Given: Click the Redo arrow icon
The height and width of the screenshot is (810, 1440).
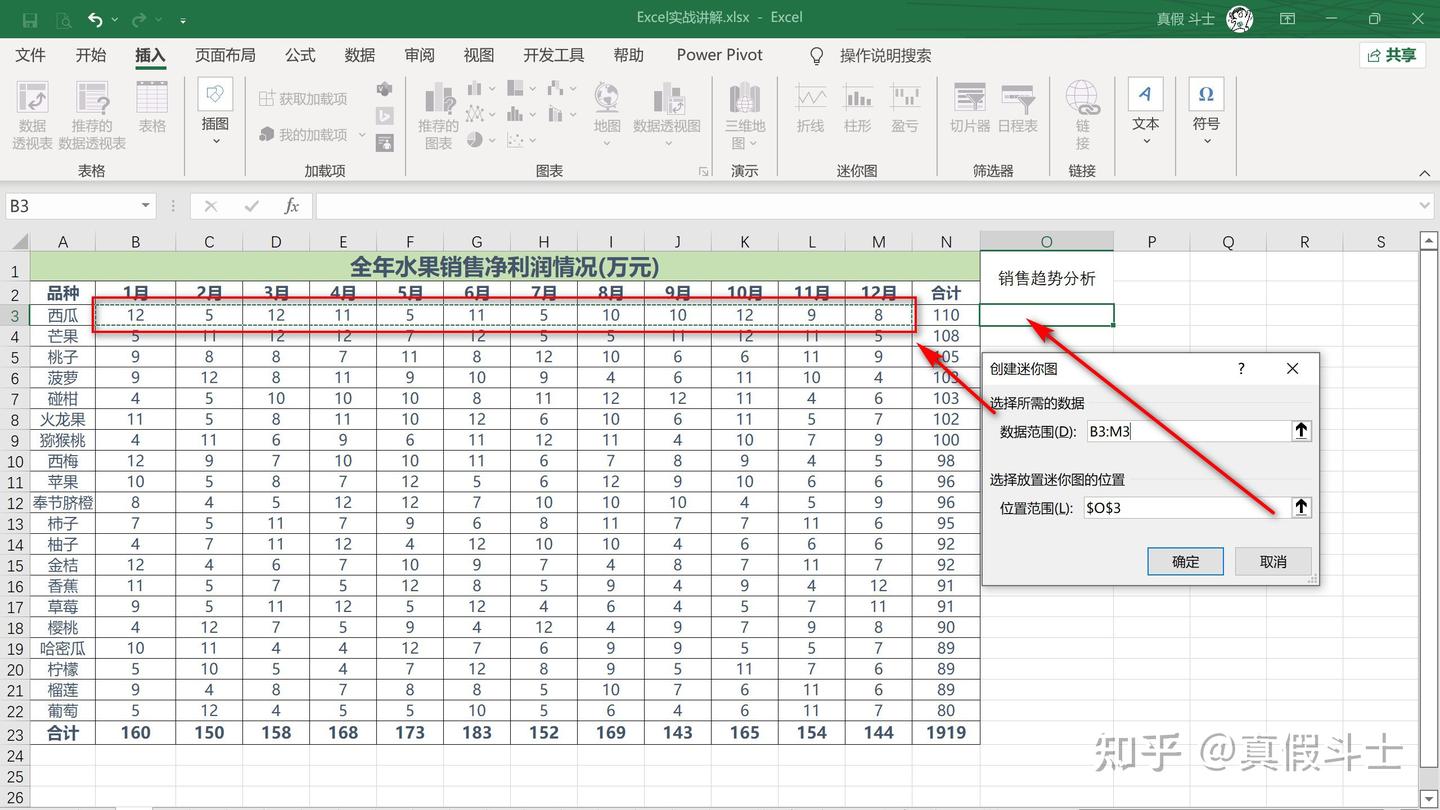Looking at the screenshot, I should point(140,19).
